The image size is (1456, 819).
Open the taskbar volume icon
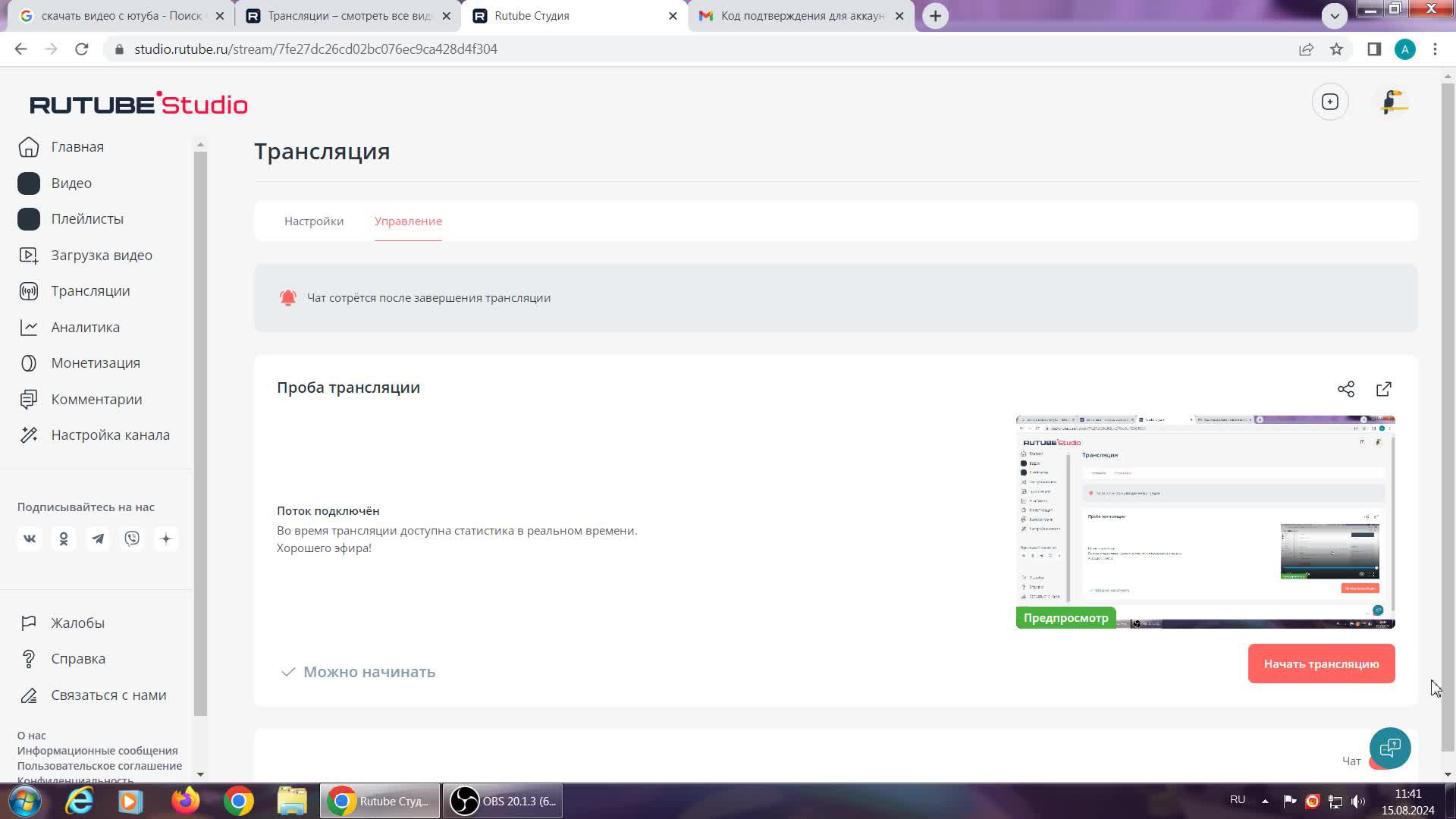pos(1358,801)
